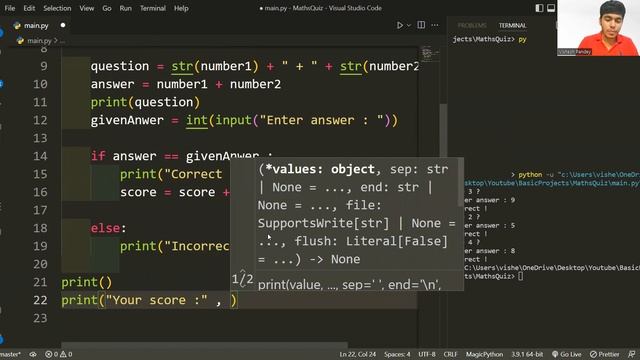The image size is (640, 360).
Task: Click the code minimap preview
Action: tap(429, 53)
